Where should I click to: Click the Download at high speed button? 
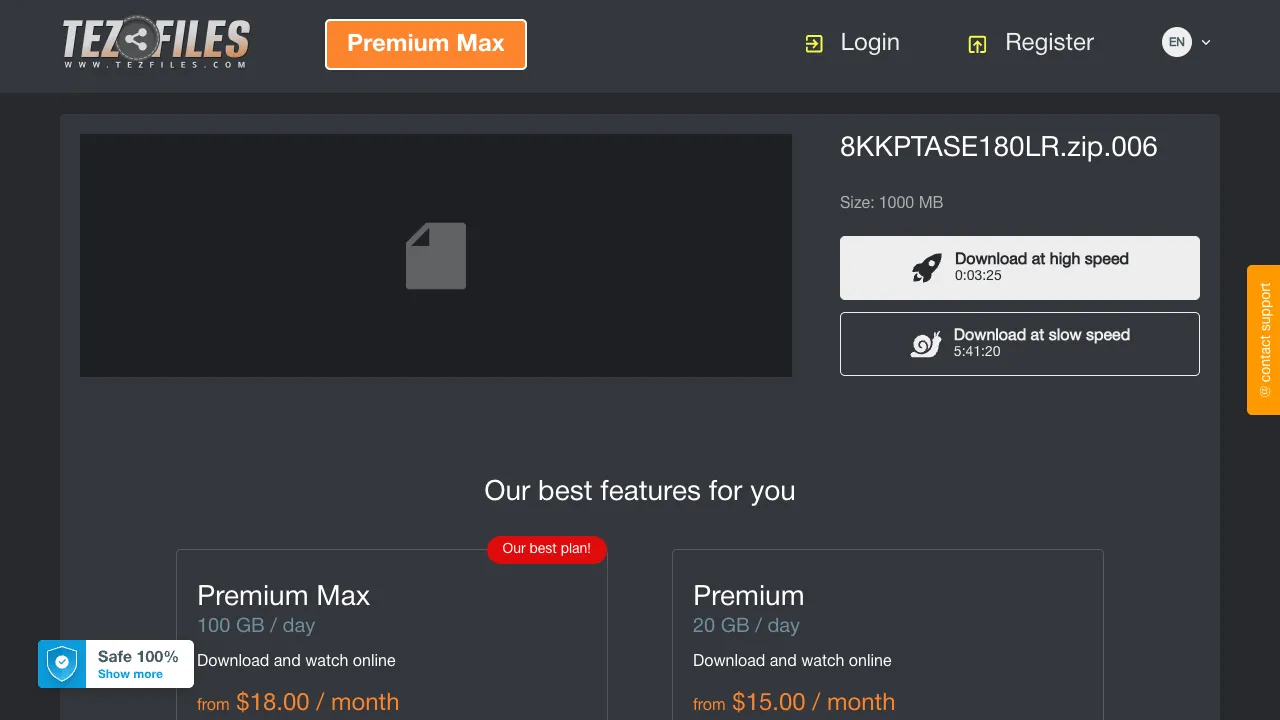[x=1020, y=268]
